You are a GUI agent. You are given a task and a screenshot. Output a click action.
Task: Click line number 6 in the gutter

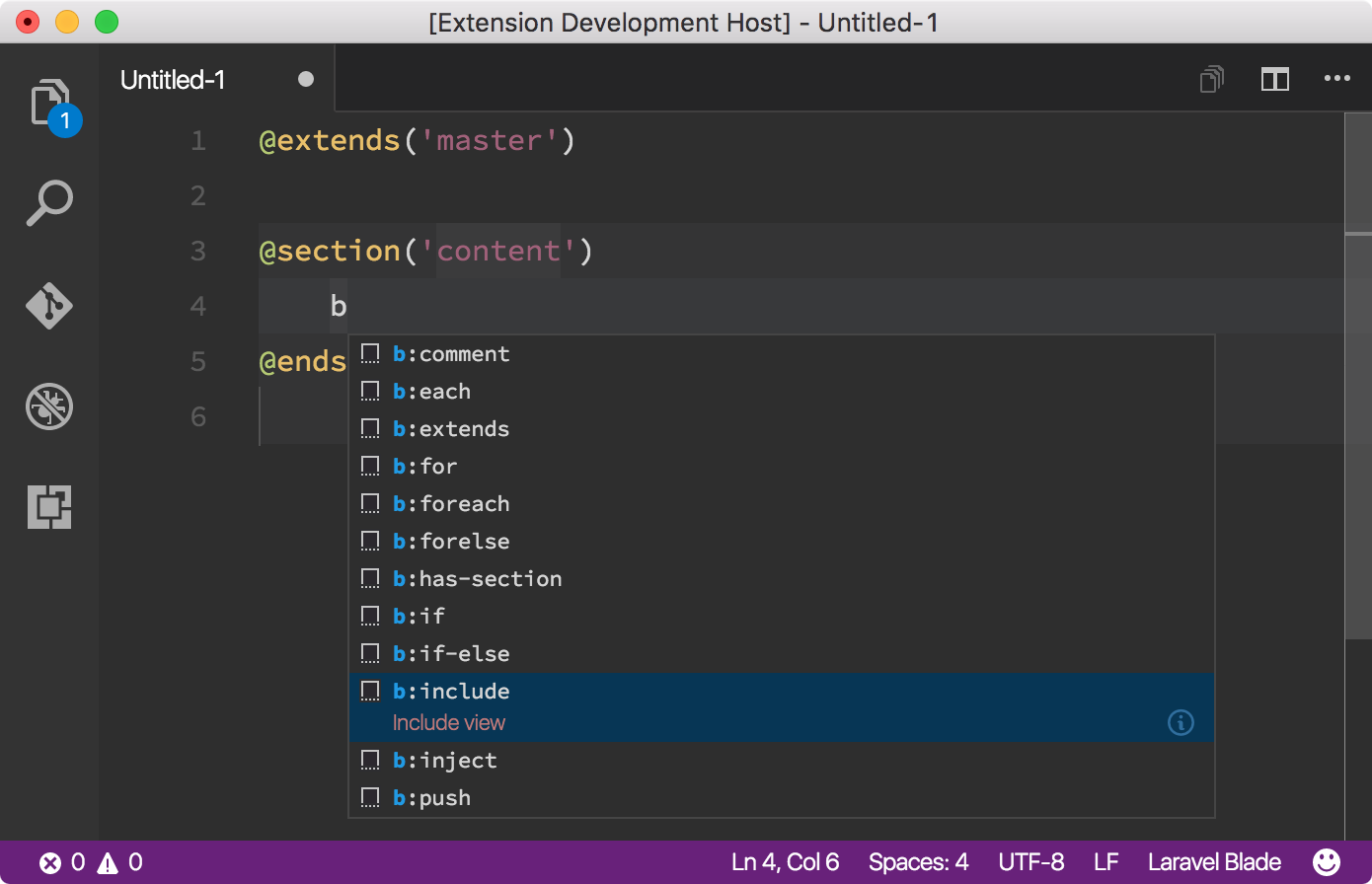tap(198, 417)
